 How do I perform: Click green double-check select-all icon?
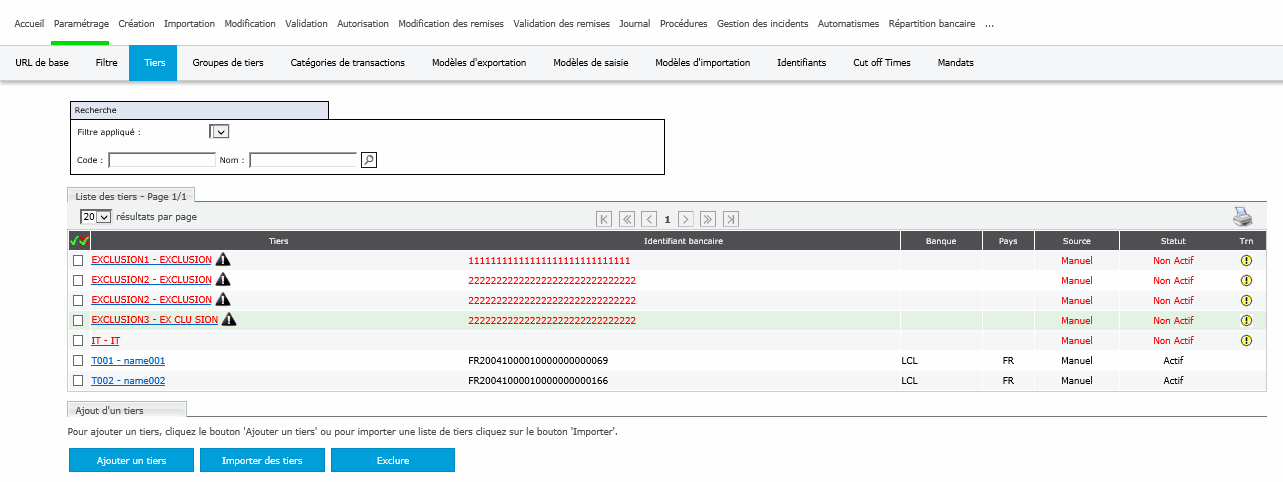(79, 241)
